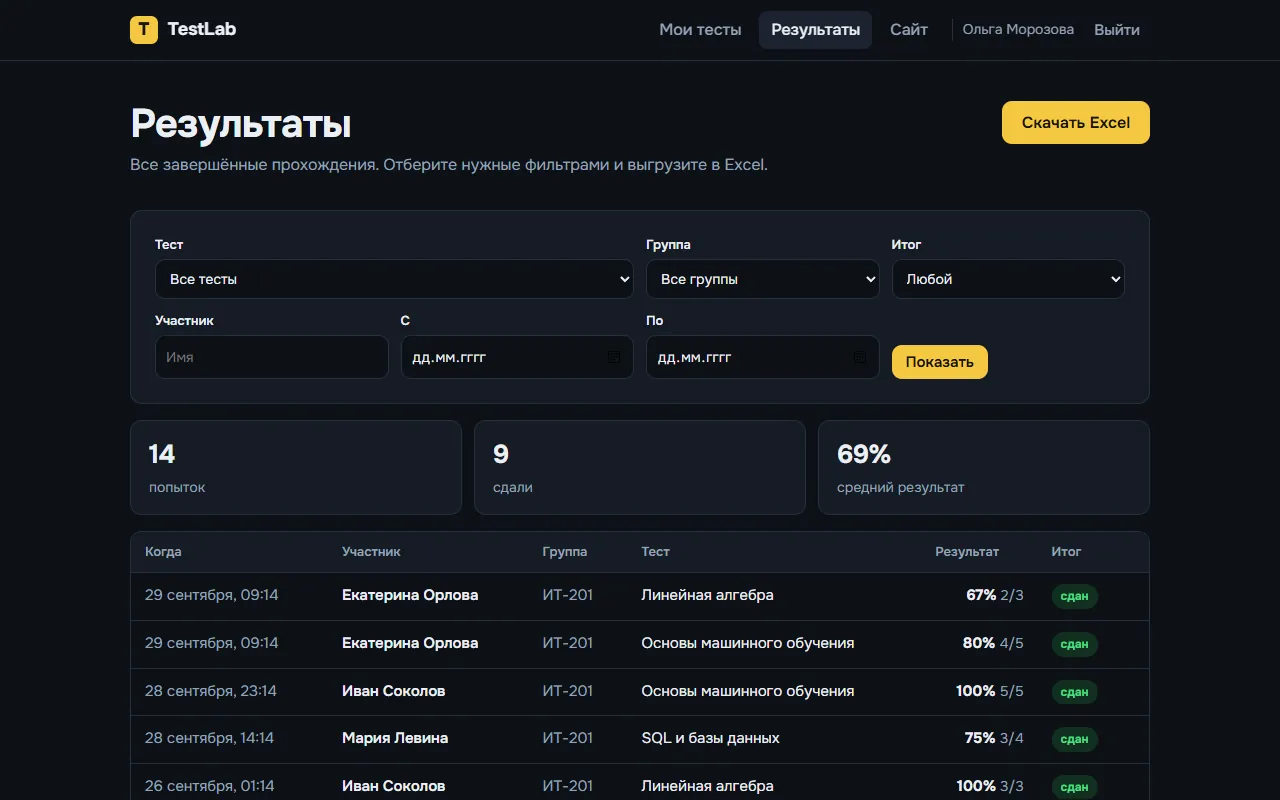The height and width of the screenshot is (800, 1280).
Task: Click the Итог column header in the table
Action: pos(1066,552)
